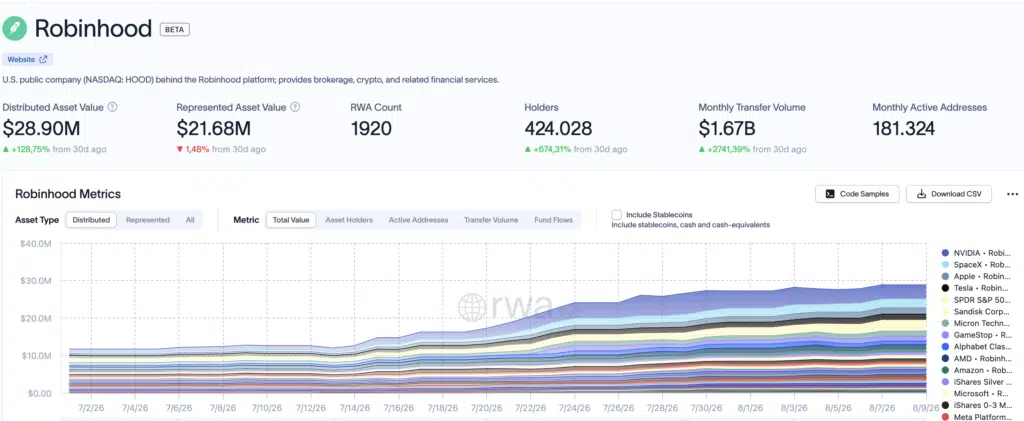Click the $1.67B monthly transfer volume
This screenshot has width=1024, height=421.
727,129
